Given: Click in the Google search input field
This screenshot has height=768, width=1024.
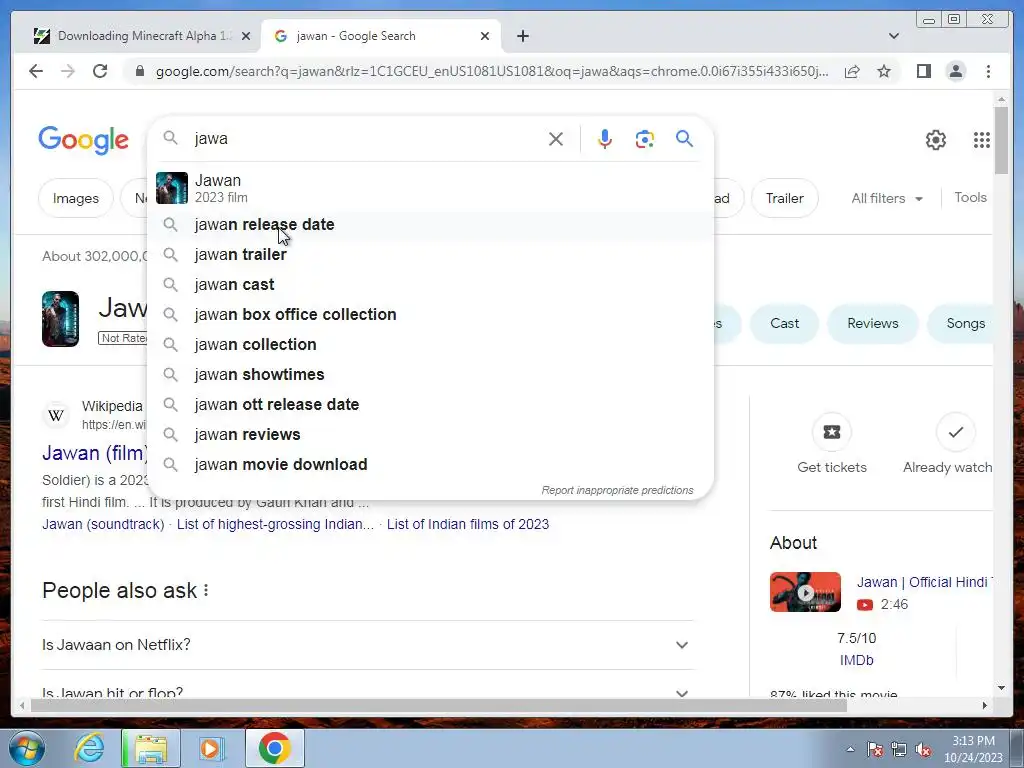Looking at the screenshot, I should pos(366,138).
